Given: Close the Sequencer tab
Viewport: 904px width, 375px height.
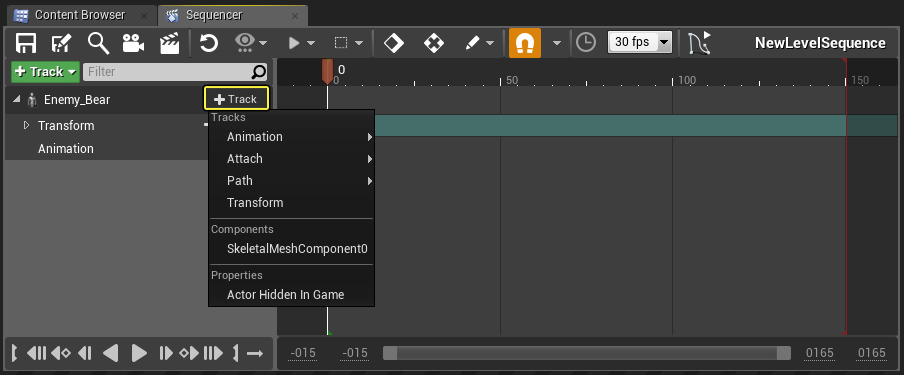Looking at the screenshot, I should coord(296,16).
